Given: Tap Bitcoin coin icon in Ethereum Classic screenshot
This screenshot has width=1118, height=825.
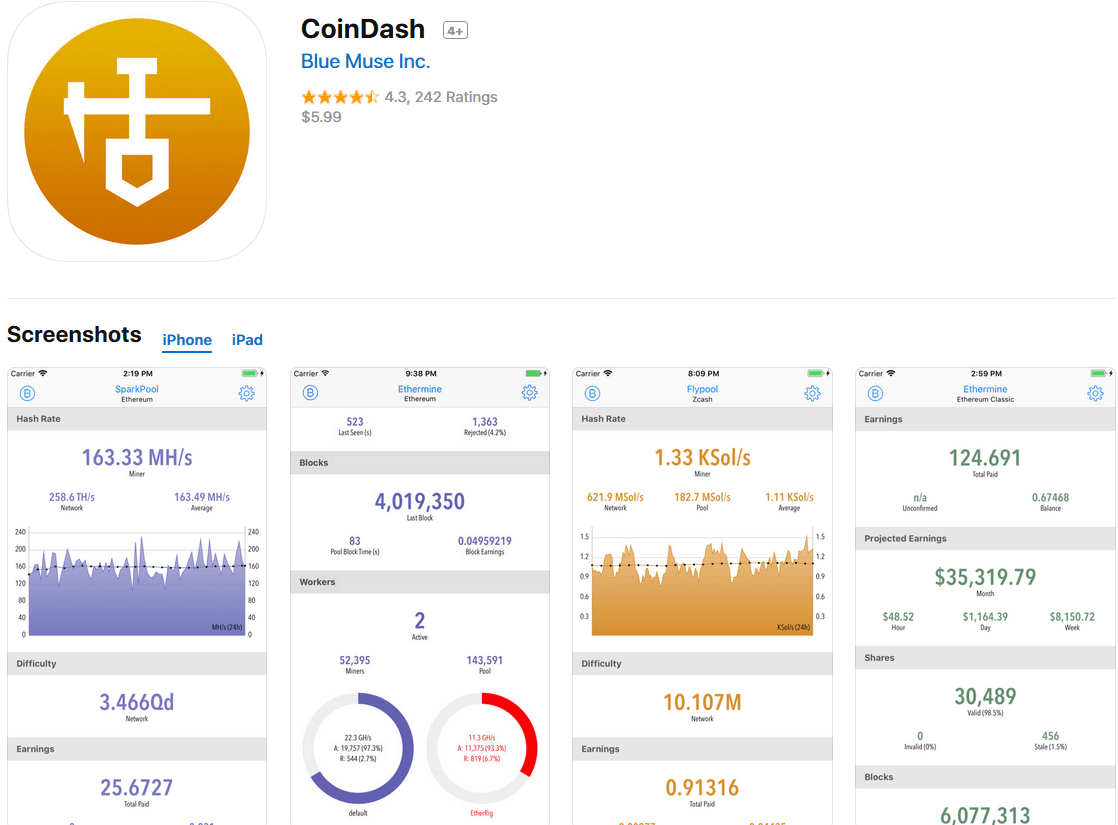Looking at the screenshot, I should point(875,393).
